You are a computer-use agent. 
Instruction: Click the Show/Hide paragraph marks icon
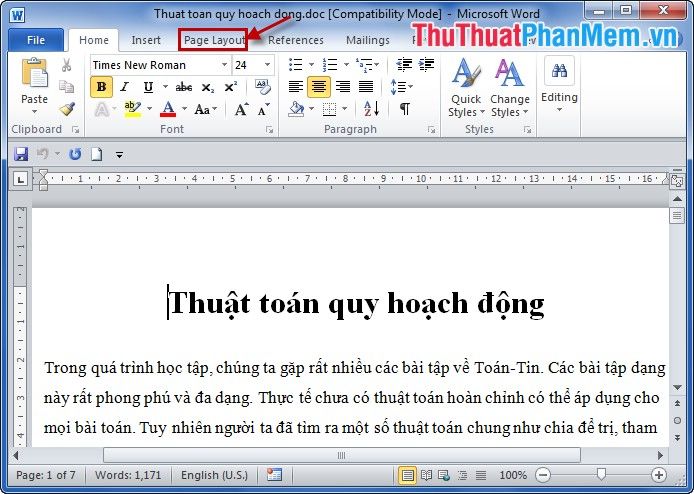pos(404,110)
